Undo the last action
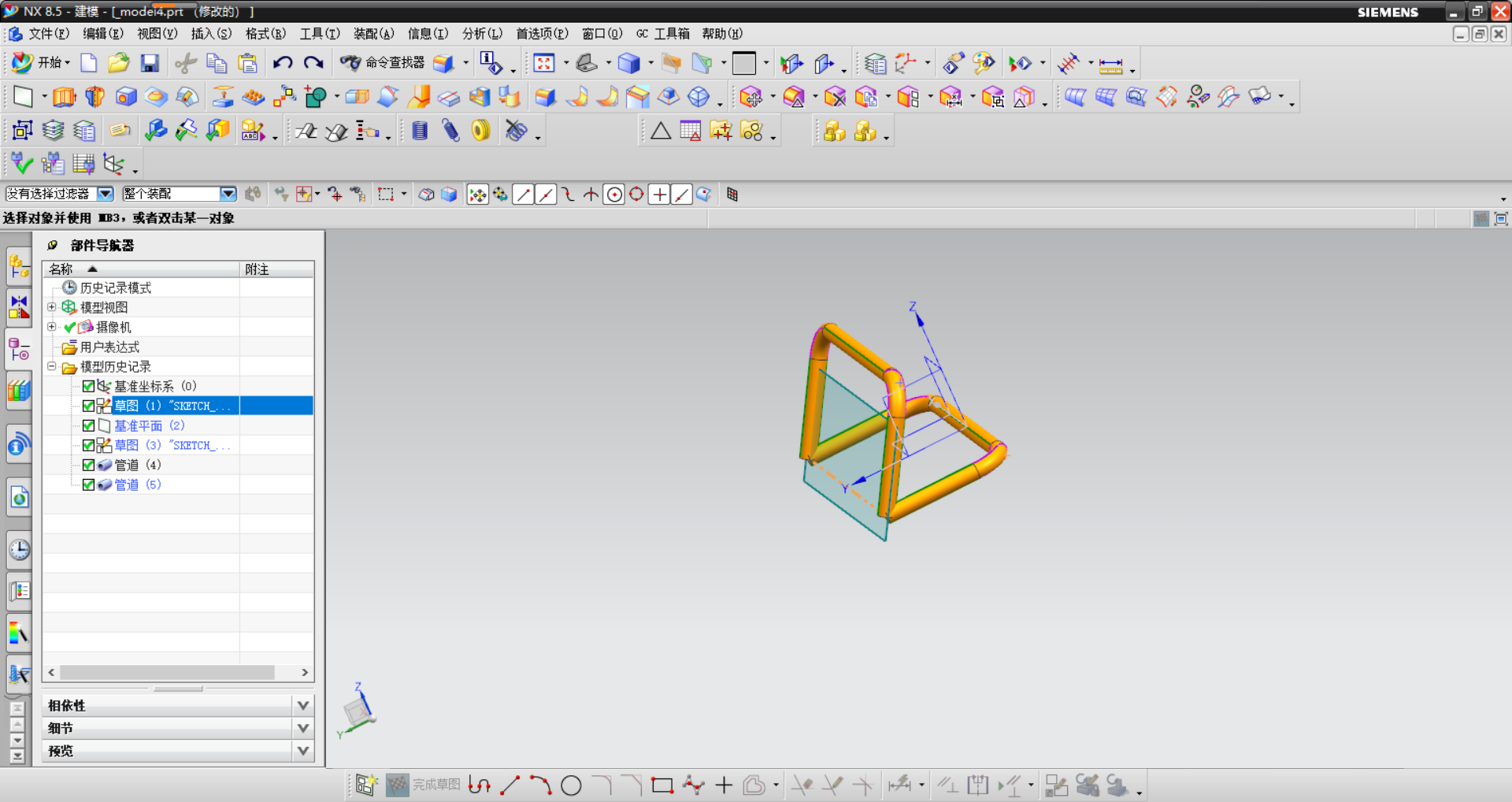This screenshot has width=1512, height=802. pyautogui.click(x=283, y=63)
